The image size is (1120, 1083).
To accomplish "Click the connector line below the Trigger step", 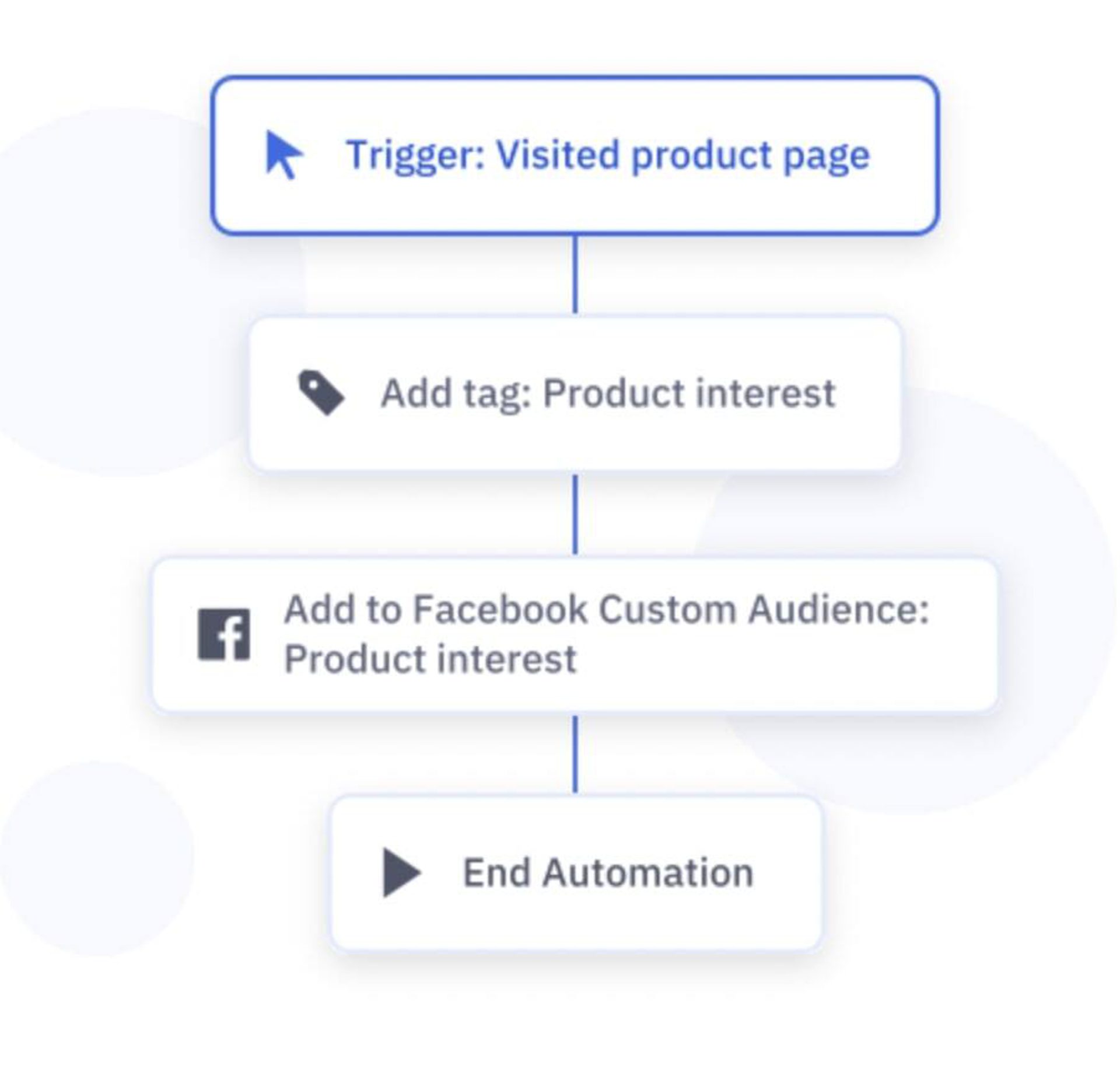I will coord(576,274).
